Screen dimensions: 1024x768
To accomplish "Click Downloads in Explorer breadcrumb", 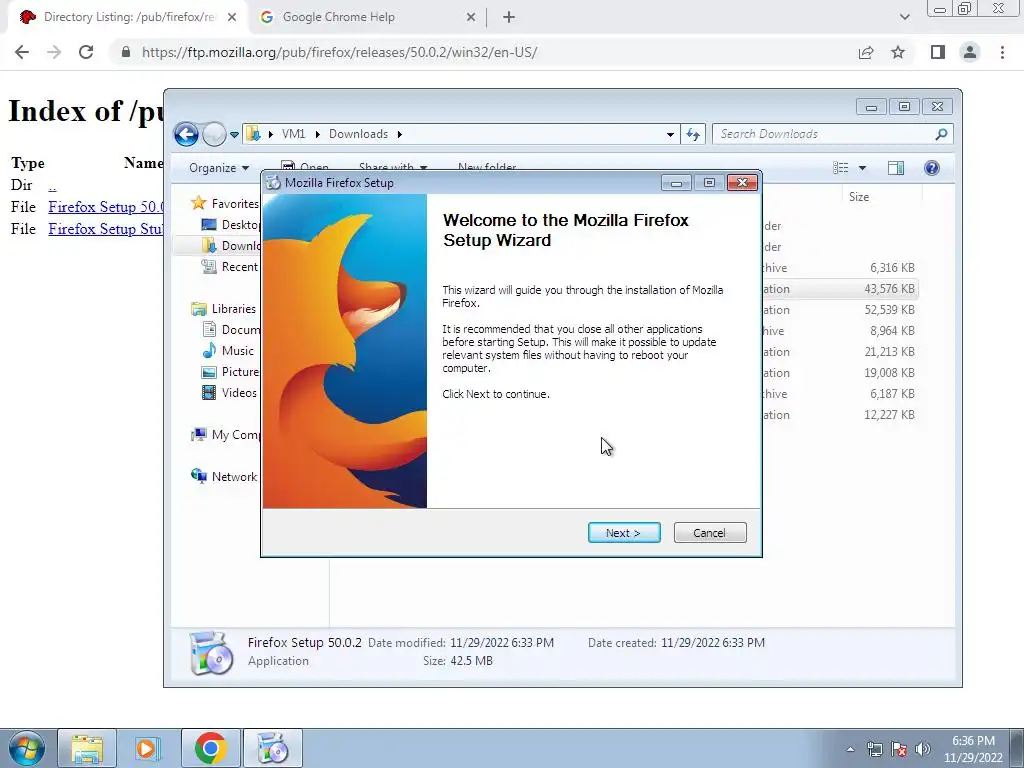I will point(358,134).
